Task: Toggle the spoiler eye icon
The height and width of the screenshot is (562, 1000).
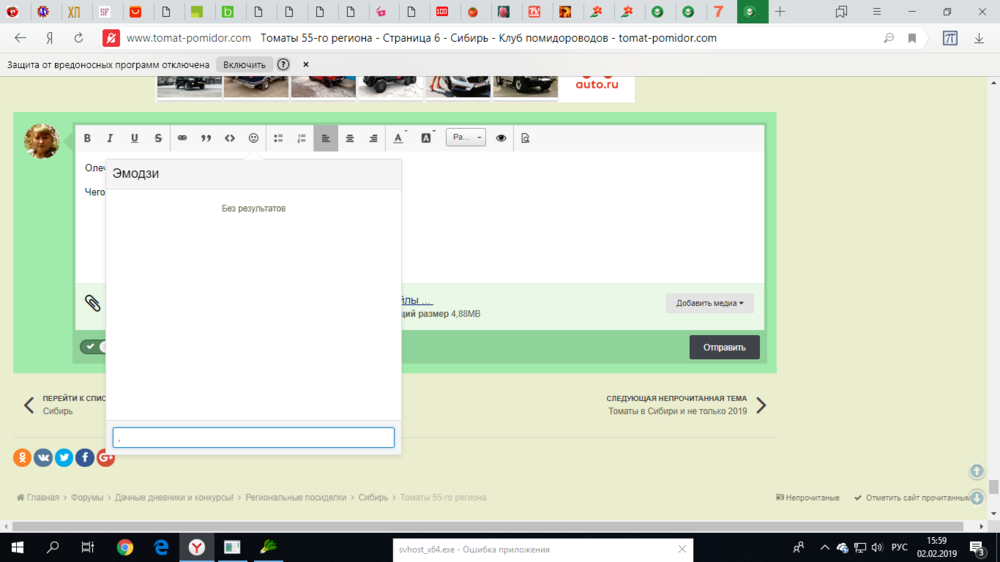Action: pos(501,138)
